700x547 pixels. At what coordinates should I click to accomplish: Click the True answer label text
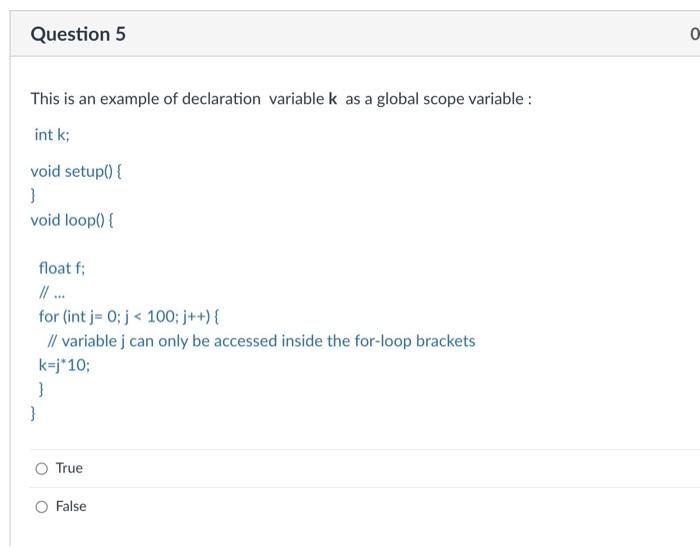point(69,468)
